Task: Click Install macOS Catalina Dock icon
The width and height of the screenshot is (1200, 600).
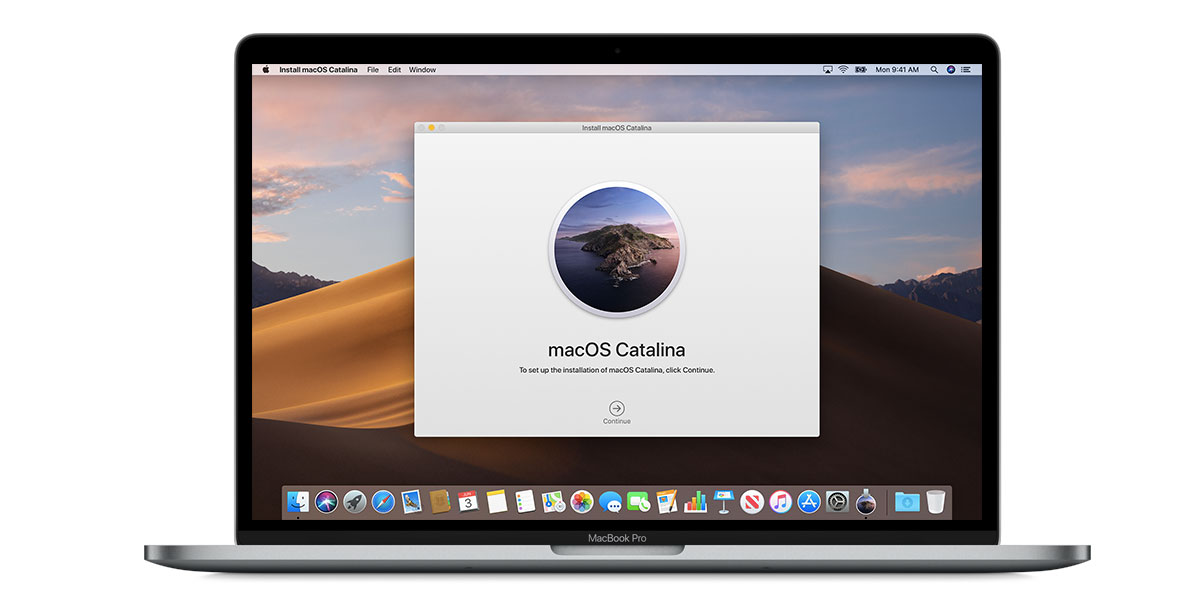Action: (x=866, y=501)
